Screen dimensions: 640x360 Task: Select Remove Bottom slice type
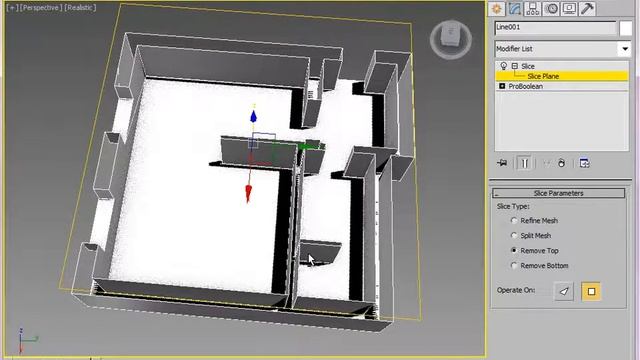tap(514, 265)
